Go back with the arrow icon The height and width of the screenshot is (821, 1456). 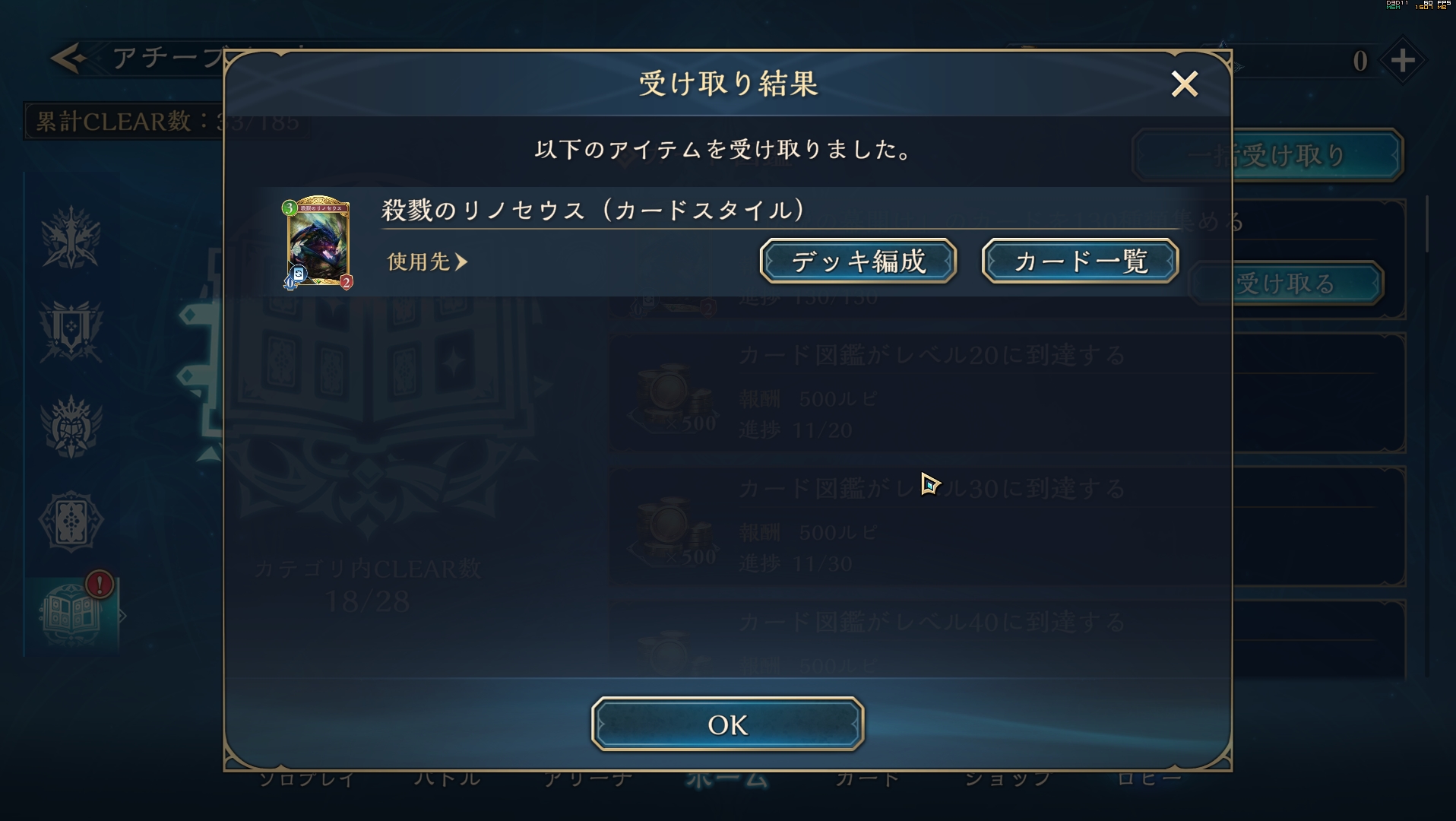(68, 59)
